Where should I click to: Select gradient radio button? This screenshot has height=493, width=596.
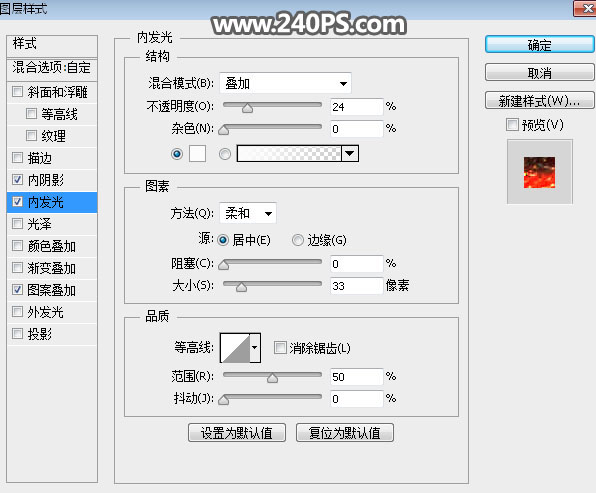(225, 154)
